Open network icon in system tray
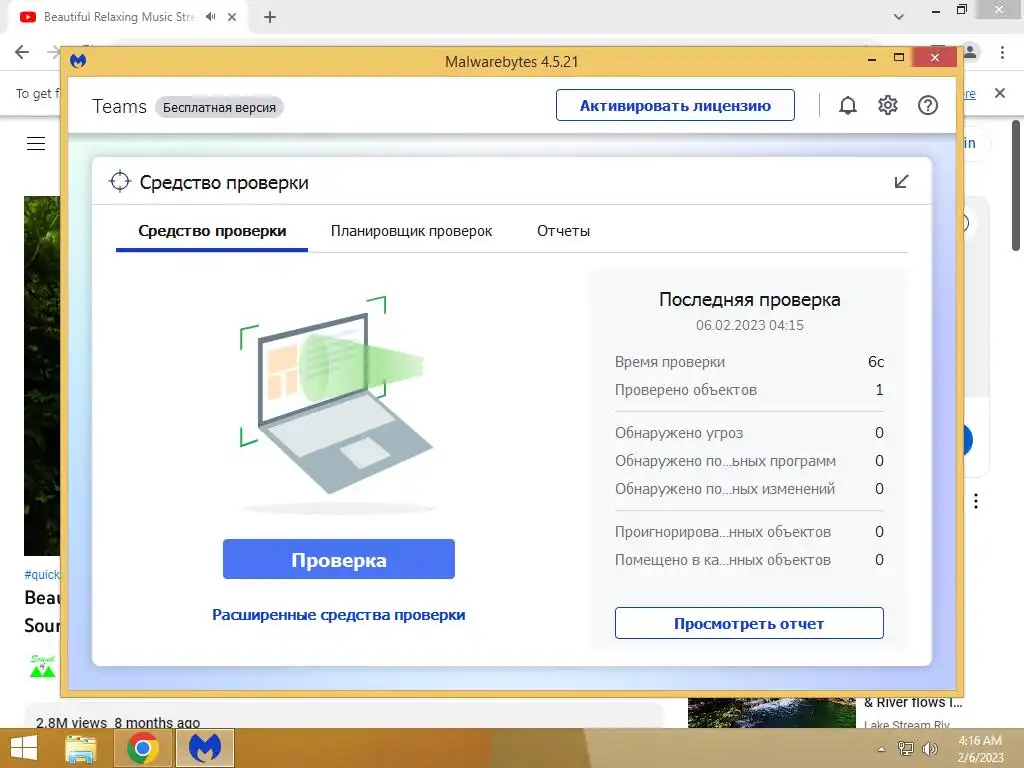This screenshot has width=1024, height=768. tap(906, 749)
